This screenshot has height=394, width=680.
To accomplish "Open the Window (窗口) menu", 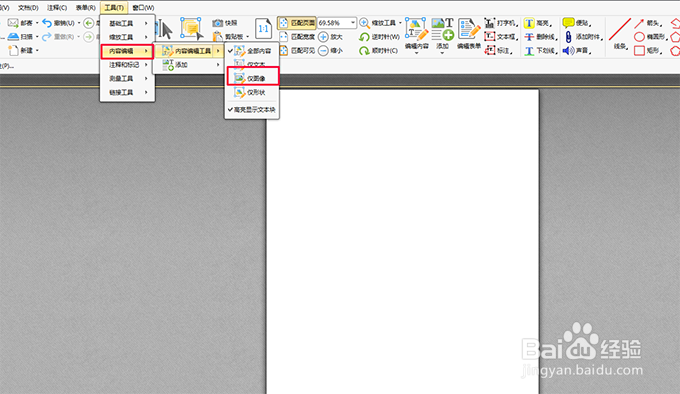I will 143,8.
